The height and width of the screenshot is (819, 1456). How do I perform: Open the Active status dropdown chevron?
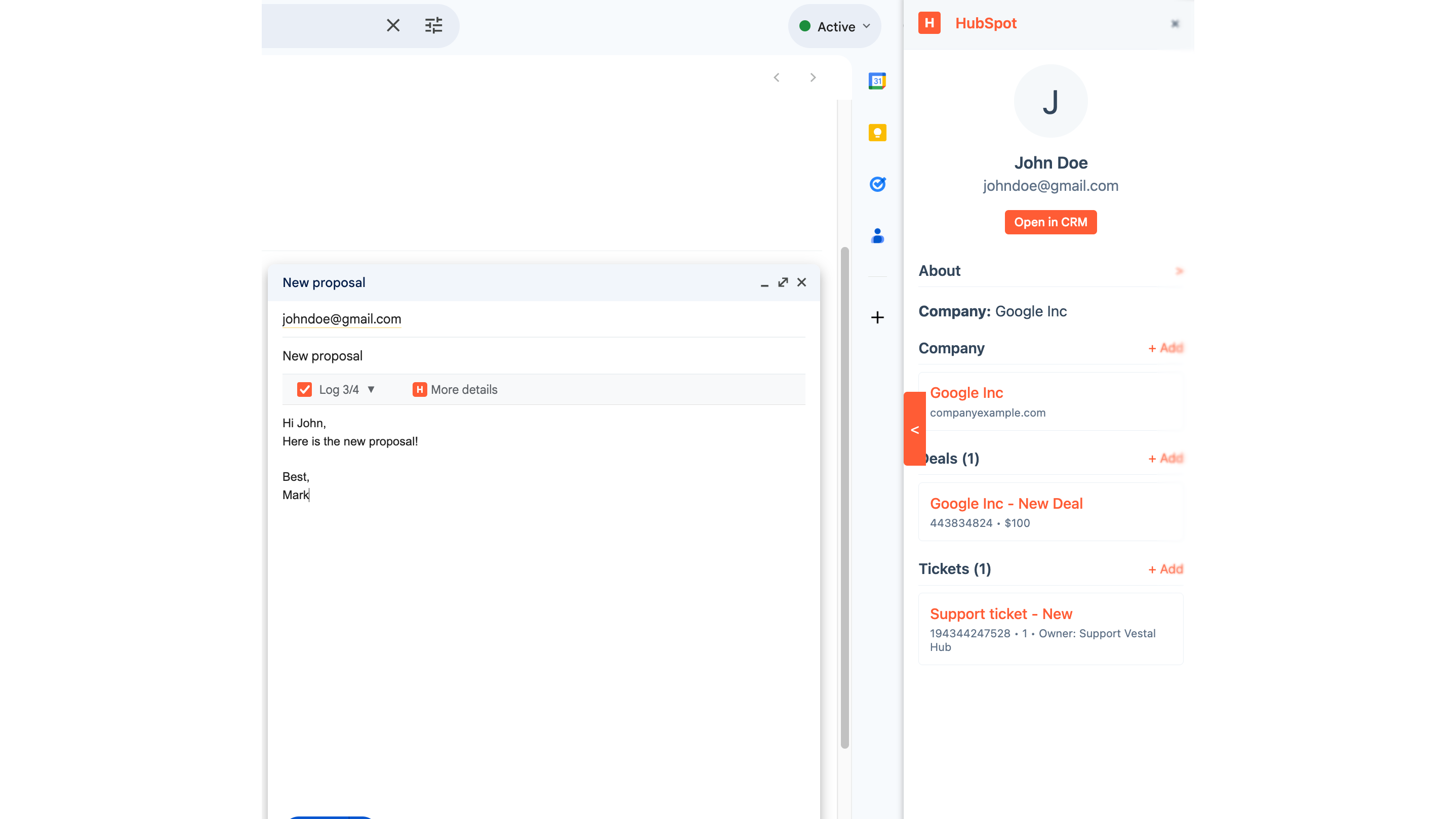click(867, 26)
